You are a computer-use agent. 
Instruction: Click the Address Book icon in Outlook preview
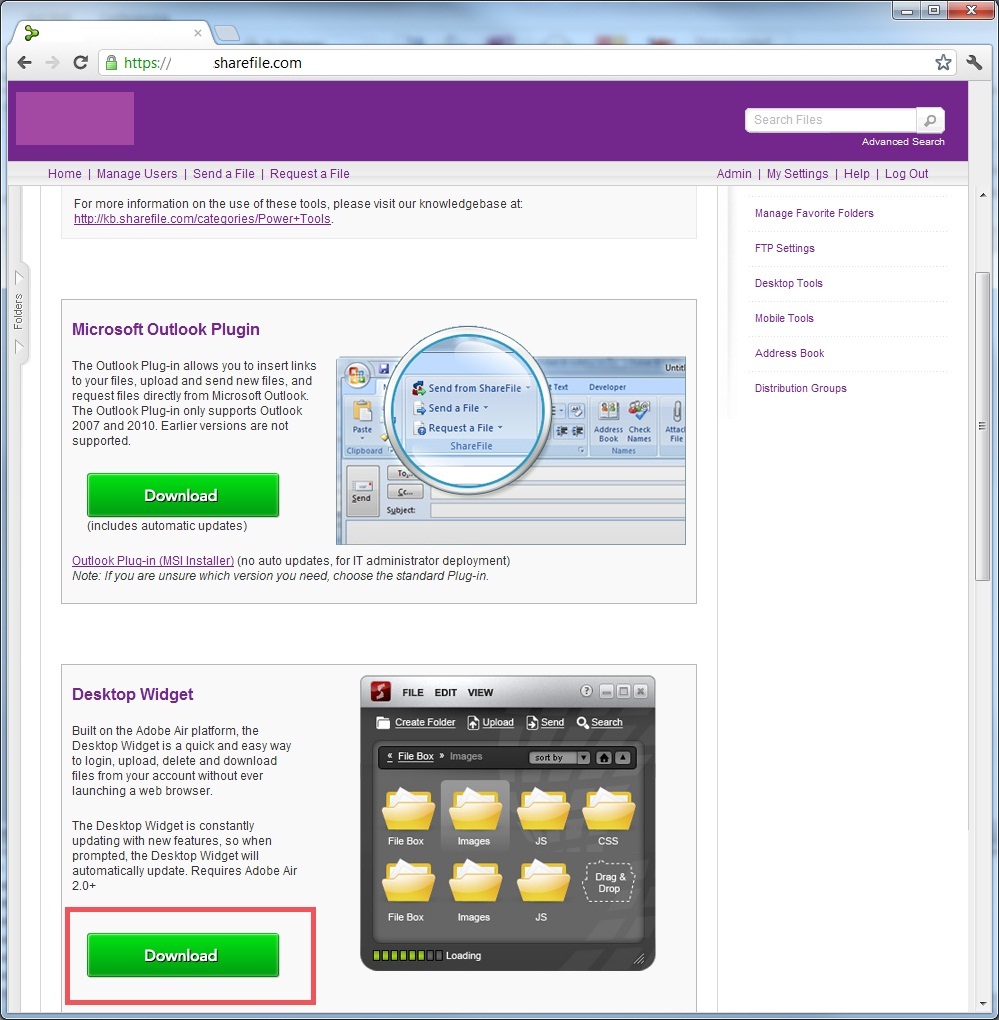[609, 421]
